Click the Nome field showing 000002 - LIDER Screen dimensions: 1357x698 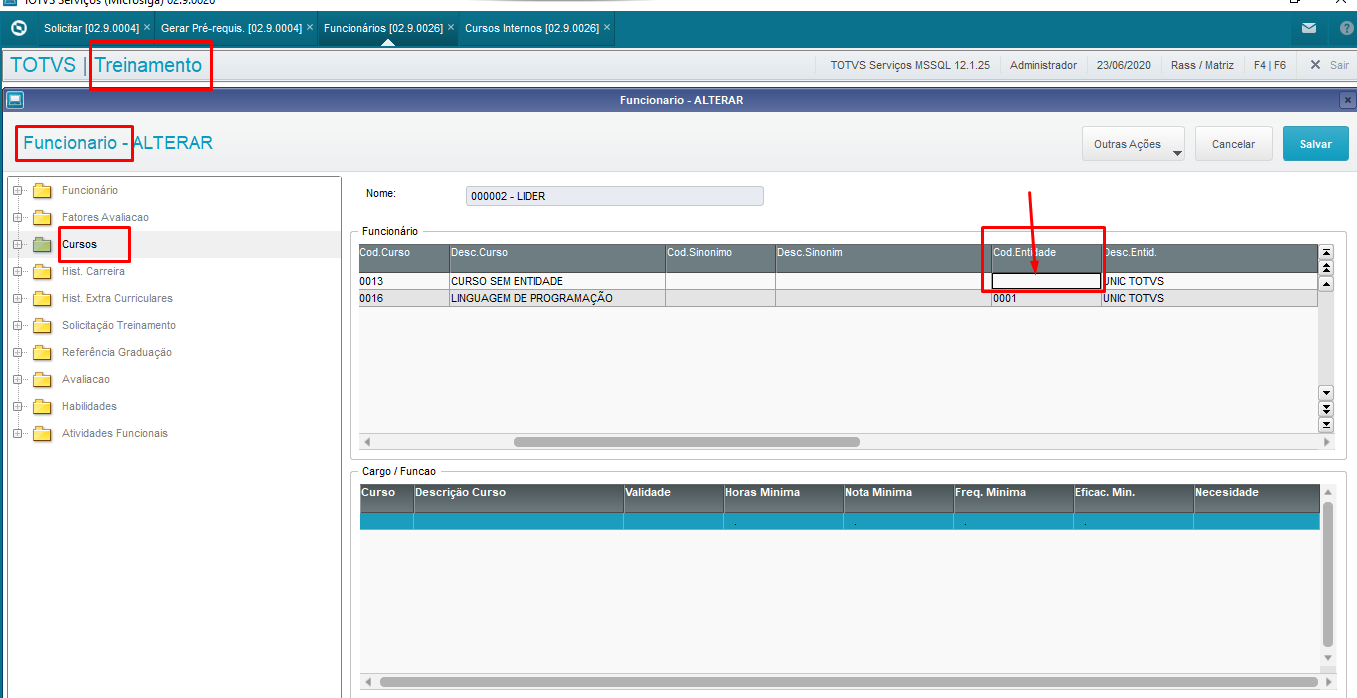(615, 196)
